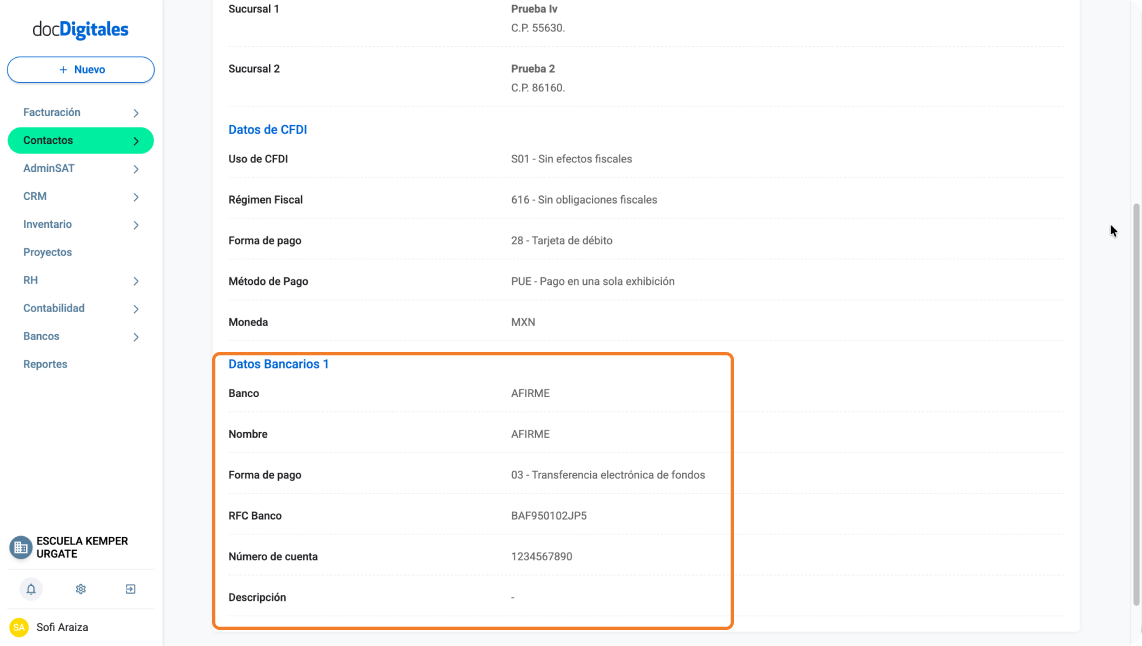This screenshot has height=646, width=1142.
Task: Open the Contabilidad menu item
Action: pyautogui.click(x=54, y=309)
